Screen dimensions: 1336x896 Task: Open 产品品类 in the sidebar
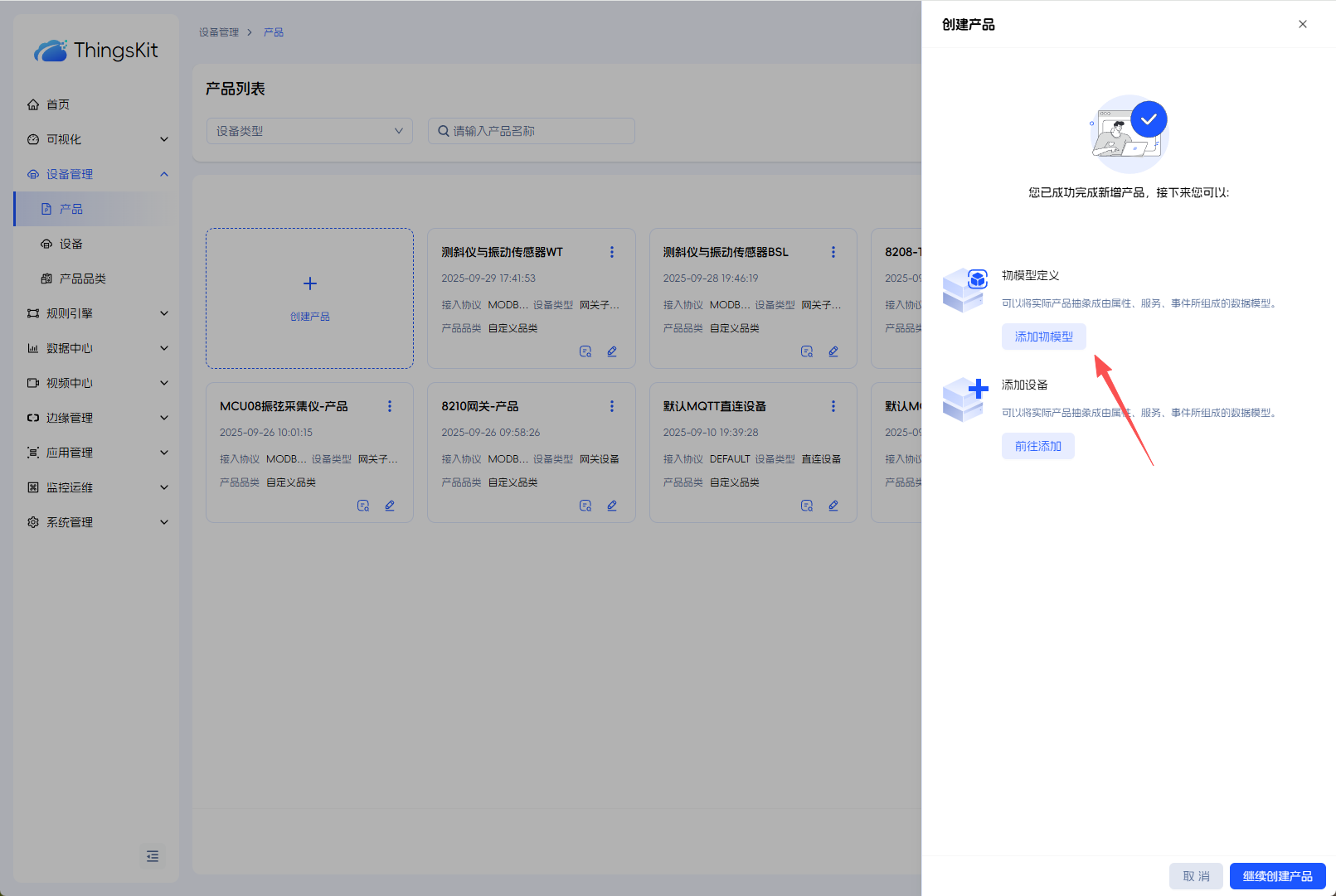coord(83,278)
